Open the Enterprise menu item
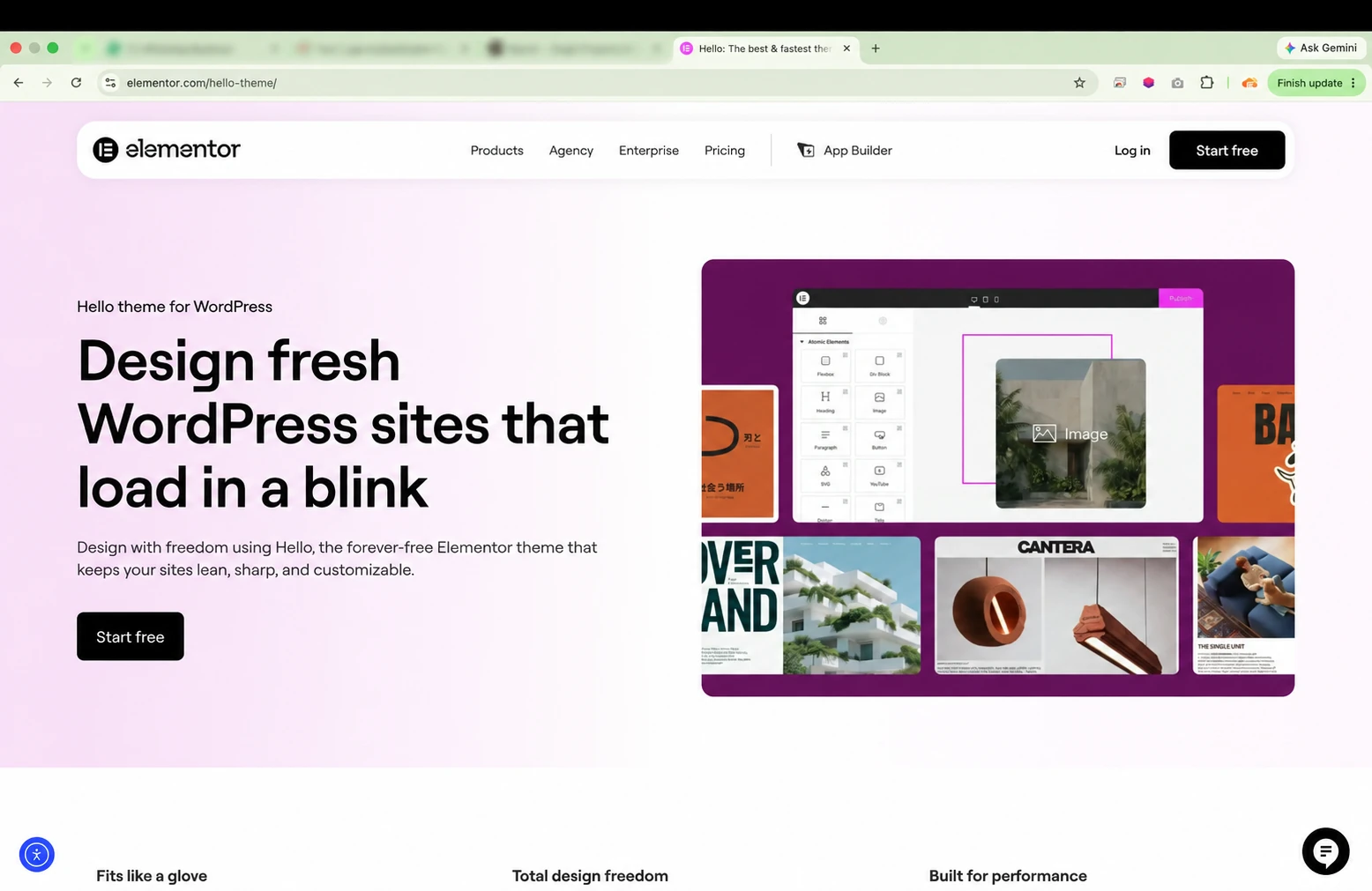Viewport: 1372px width, 891px height. [649, 151]
